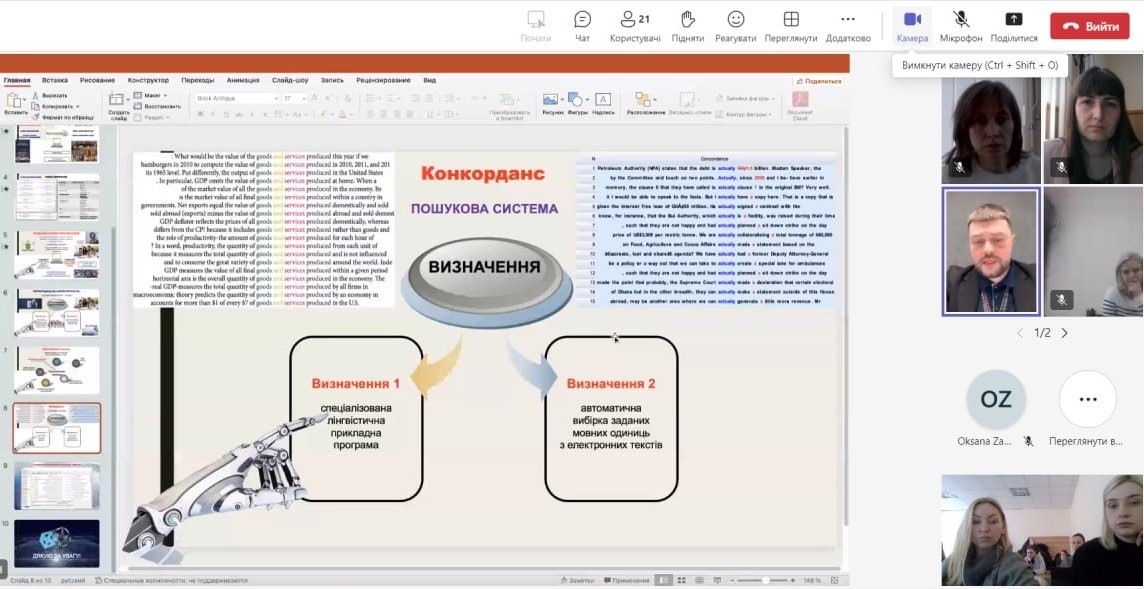Viewport: 1144px width, 589px height.
Task: Click the red Вийти leave button
Action: click(1089, 26)
